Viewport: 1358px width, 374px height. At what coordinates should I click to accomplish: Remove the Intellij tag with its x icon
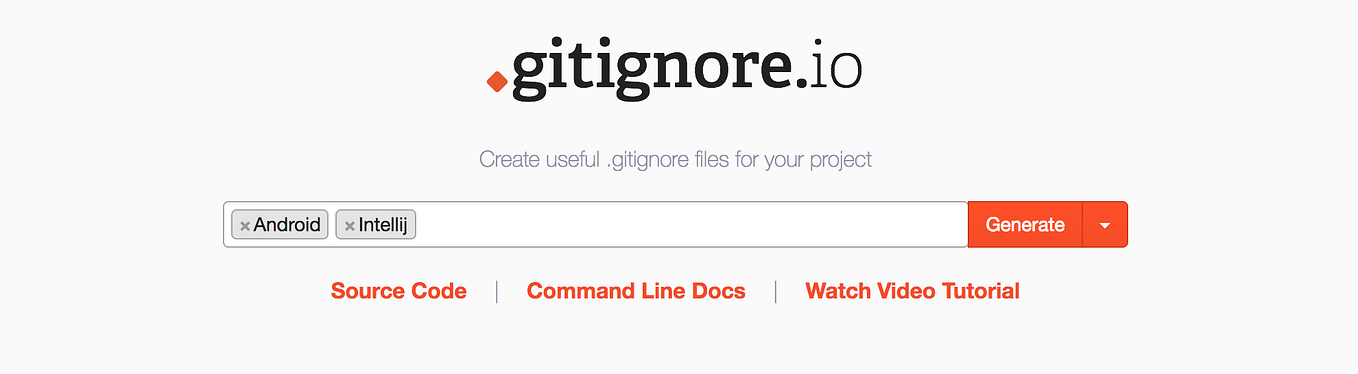349,226
